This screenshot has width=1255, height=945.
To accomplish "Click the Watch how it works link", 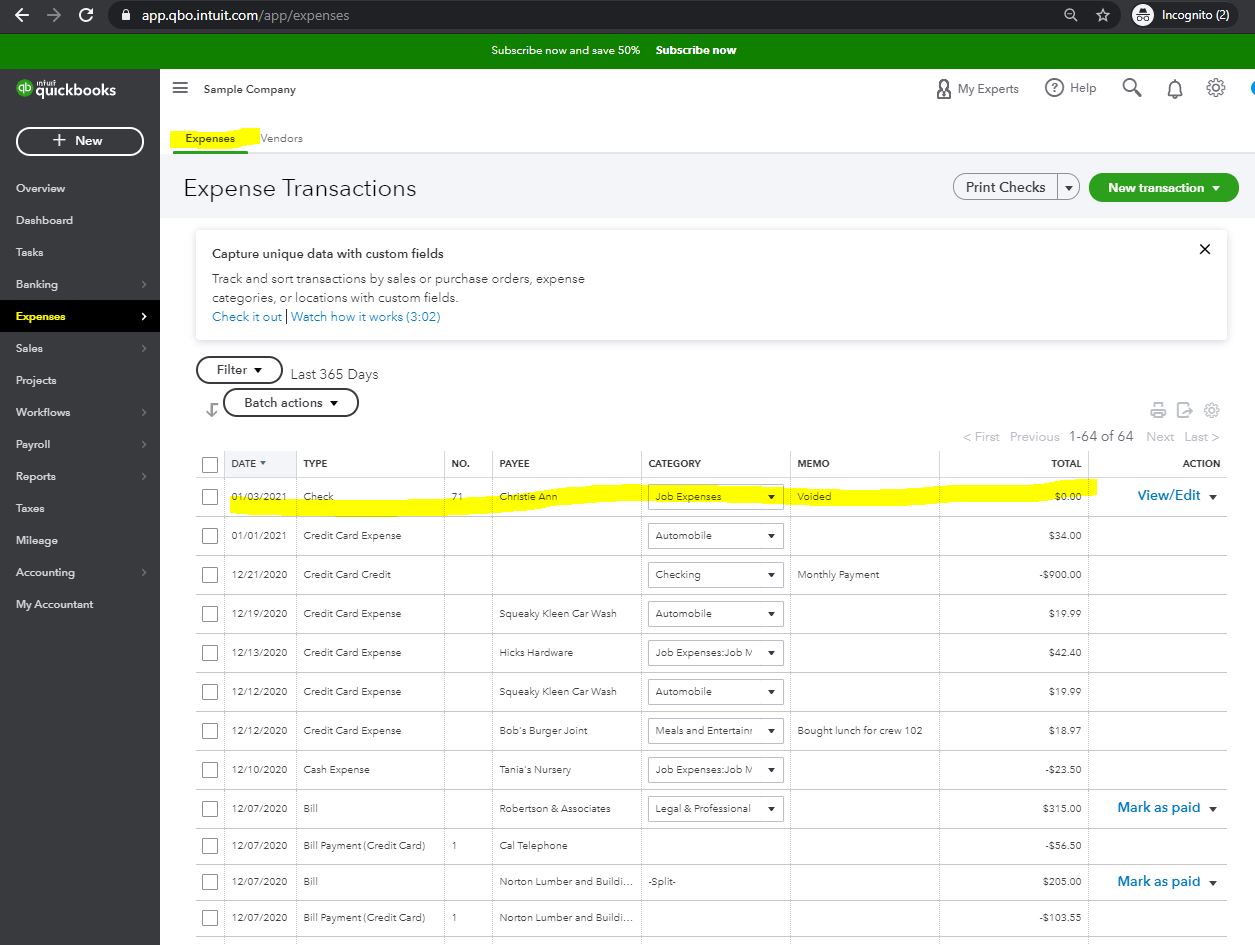I will click(x=365, y=316).
